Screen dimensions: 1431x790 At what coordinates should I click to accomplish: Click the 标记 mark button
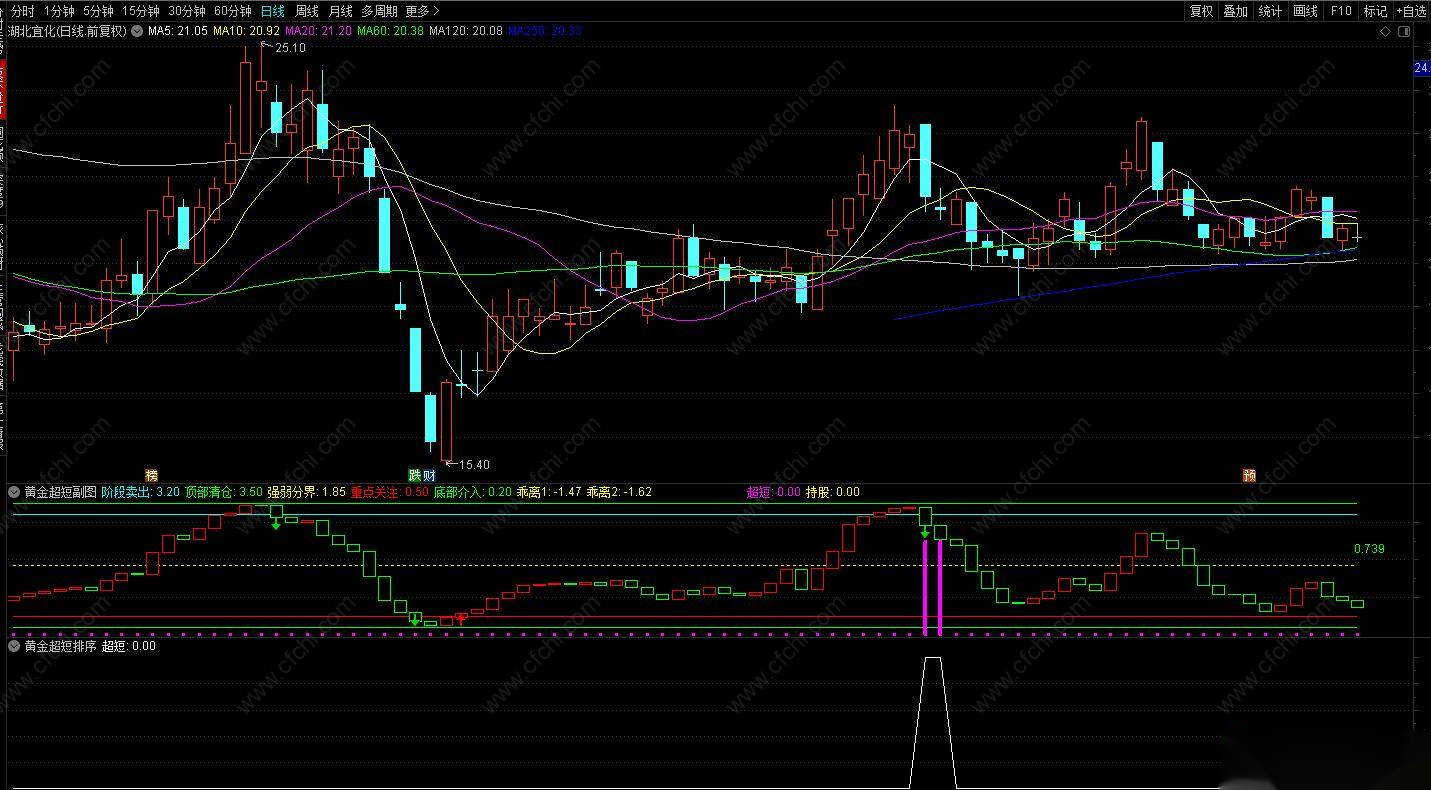(x=1375, y=11)
